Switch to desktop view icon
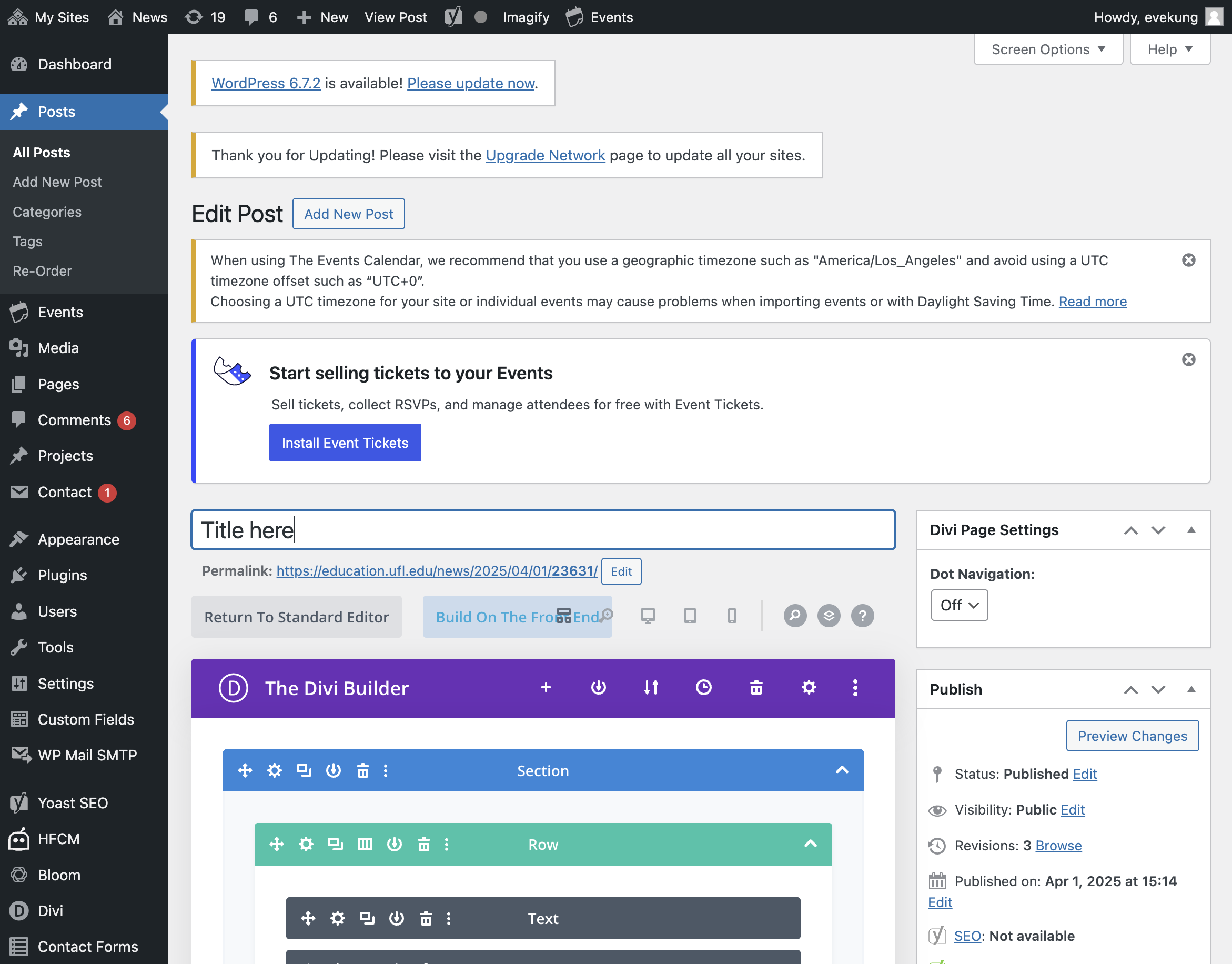Viewport: 1232px width, 964px height. 648,616
